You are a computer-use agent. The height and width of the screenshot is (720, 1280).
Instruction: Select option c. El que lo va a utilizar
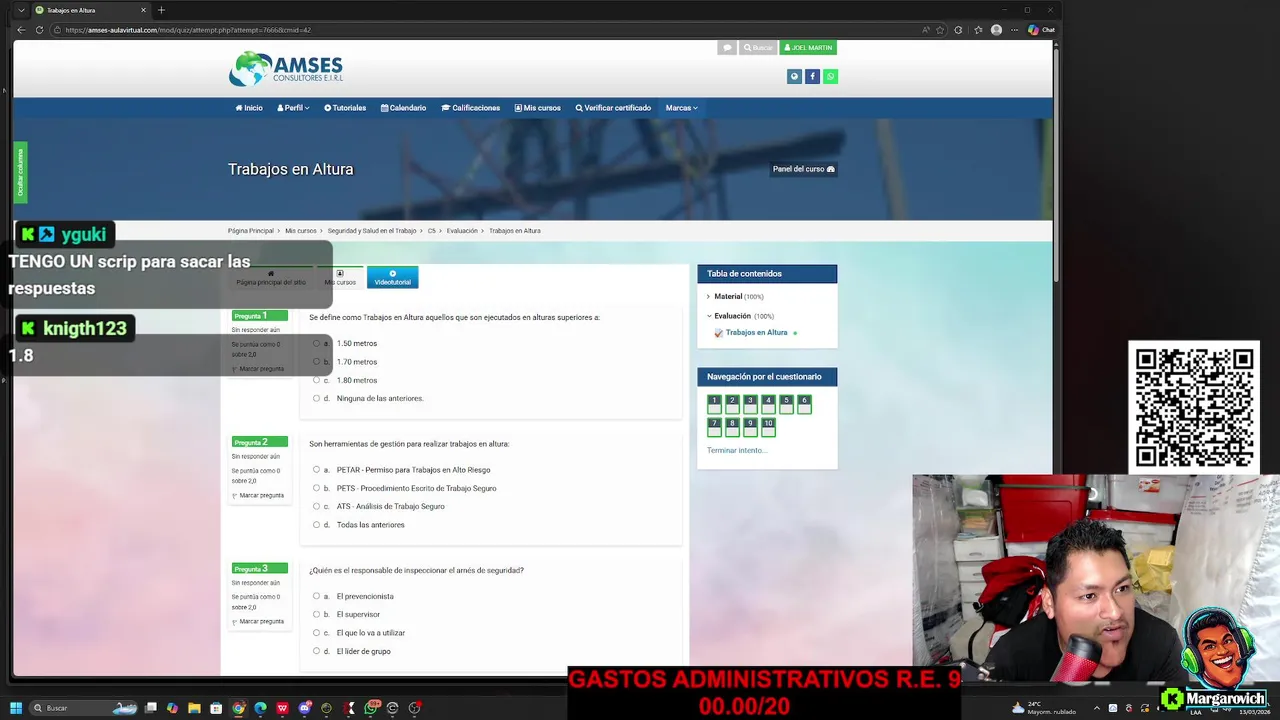316,633
